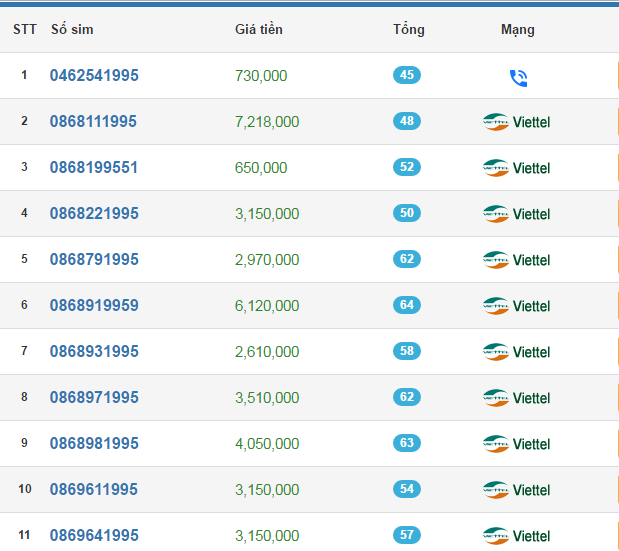This screenshot has width=619, height=551.
Task: Select SIM number 0868981995
Action: [x=94, y=444]
